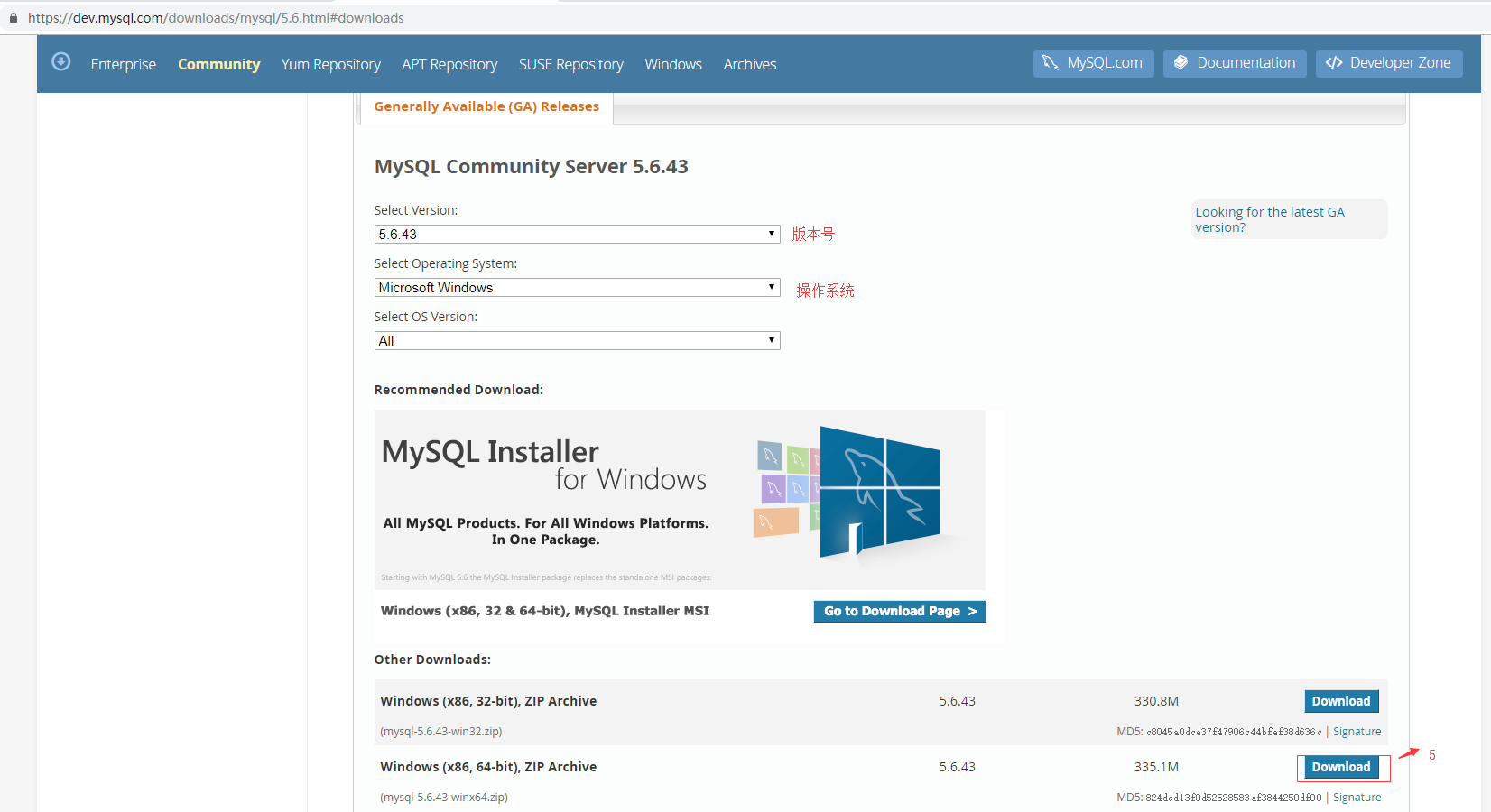Go to SUSE Repository
This screenshot has width=1491, height=812.
(x=571, y=64)
